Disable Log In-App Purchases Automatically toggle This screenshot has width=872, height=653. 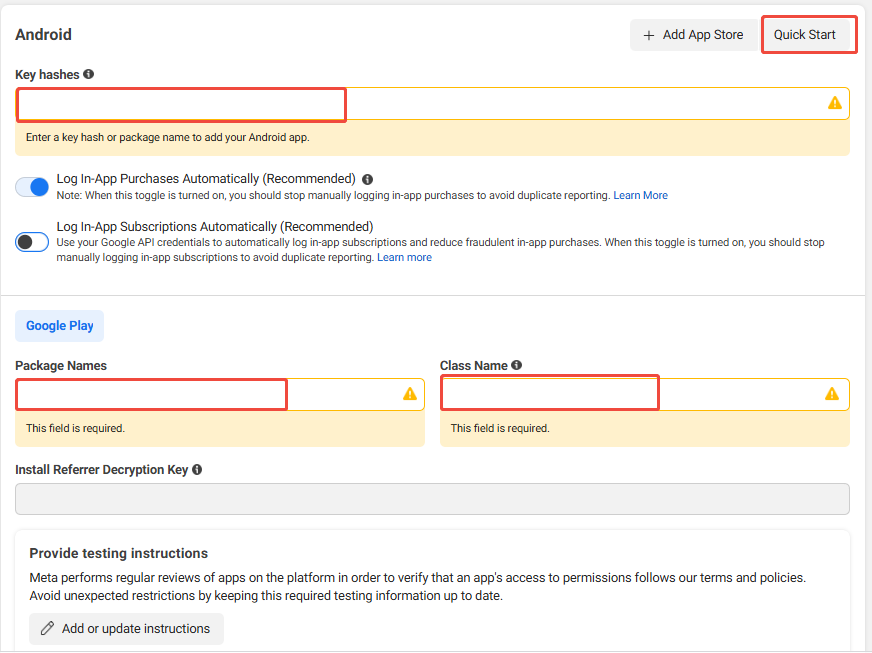coord(32,187)
